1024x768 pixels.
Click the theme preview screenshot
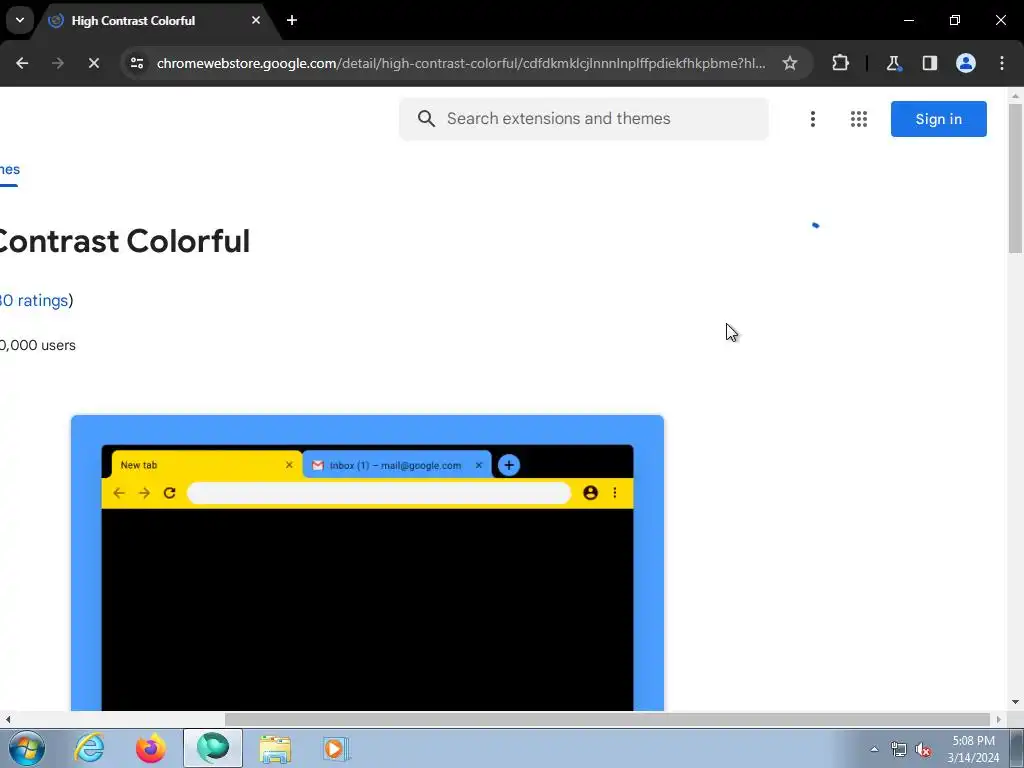point(367,563)
